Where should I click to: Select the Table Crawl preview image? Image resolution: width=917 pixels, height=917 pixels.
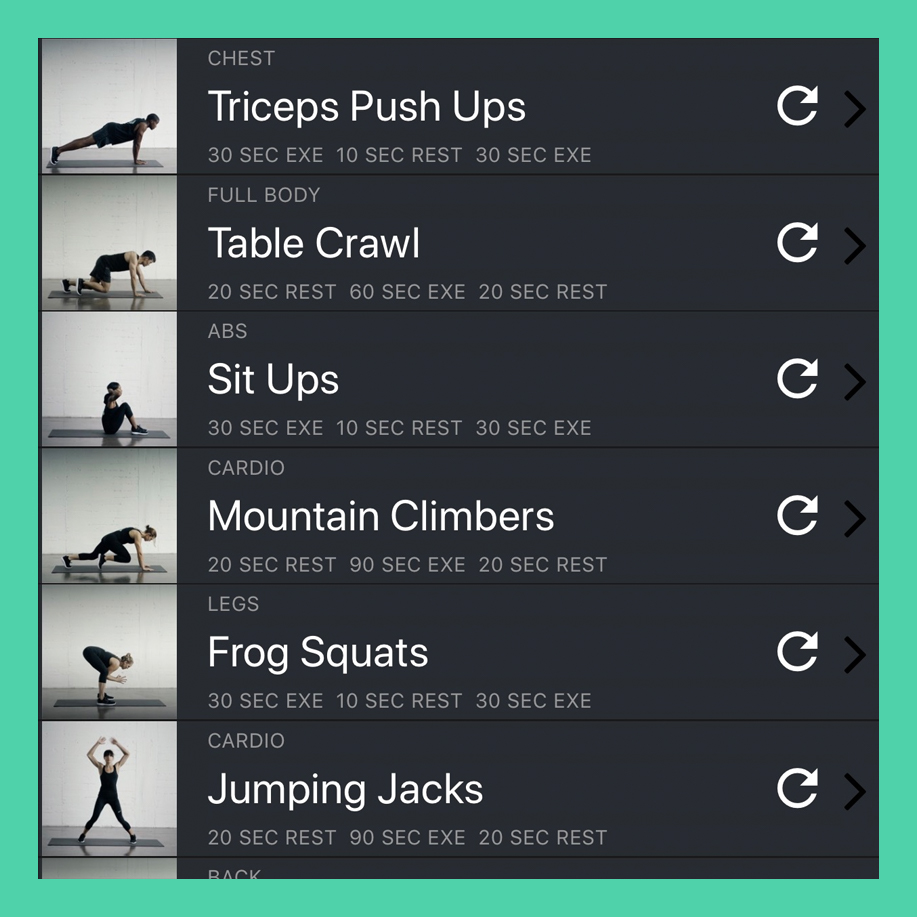(x=109, y=243)
